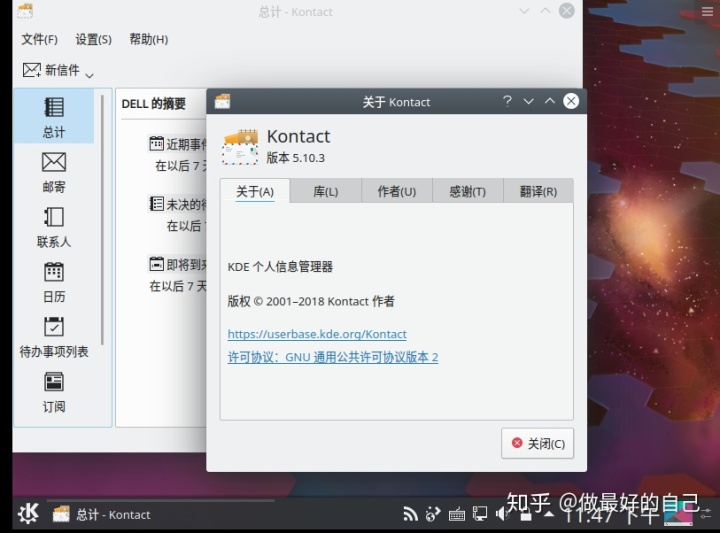Screen dimensions: 720x533
Task: Click the DELL 的摘要 heading
Action: coord(153,104)
